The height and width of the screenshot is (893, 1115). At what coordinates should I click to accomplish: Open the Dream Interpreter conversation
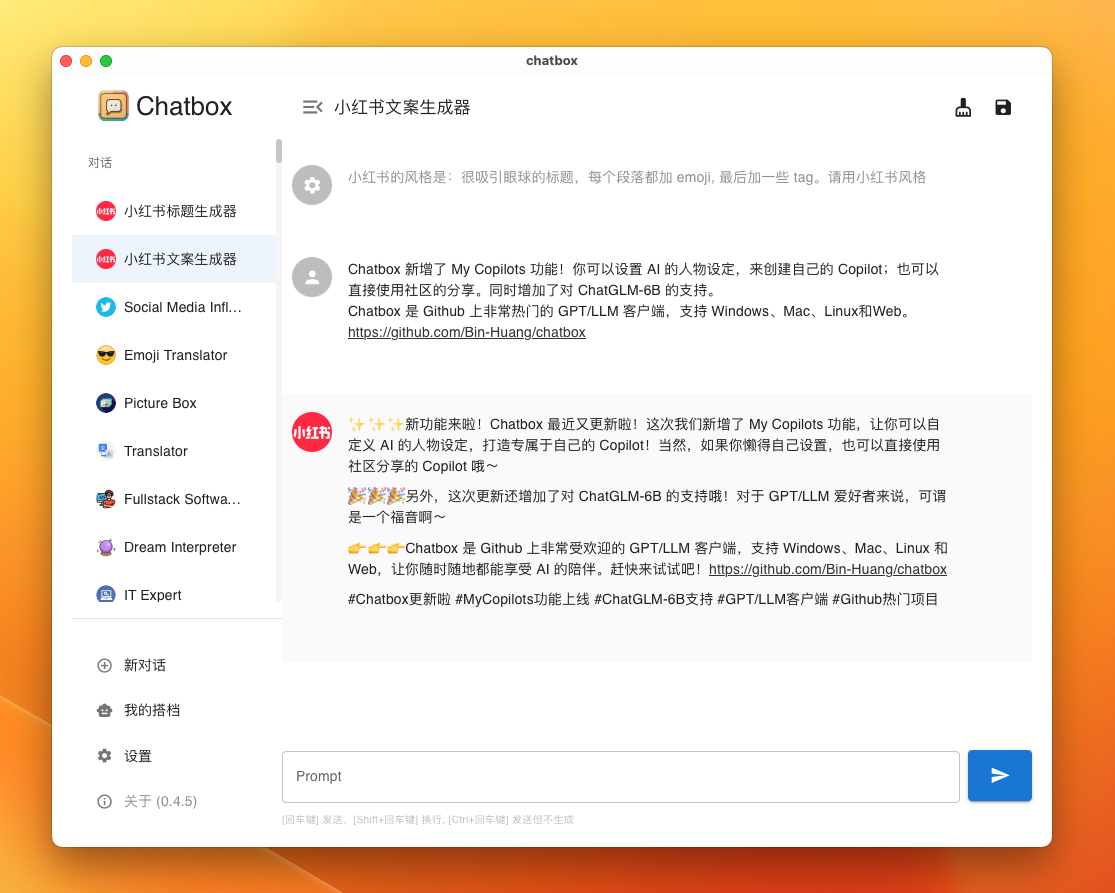(x=174, y=547)
